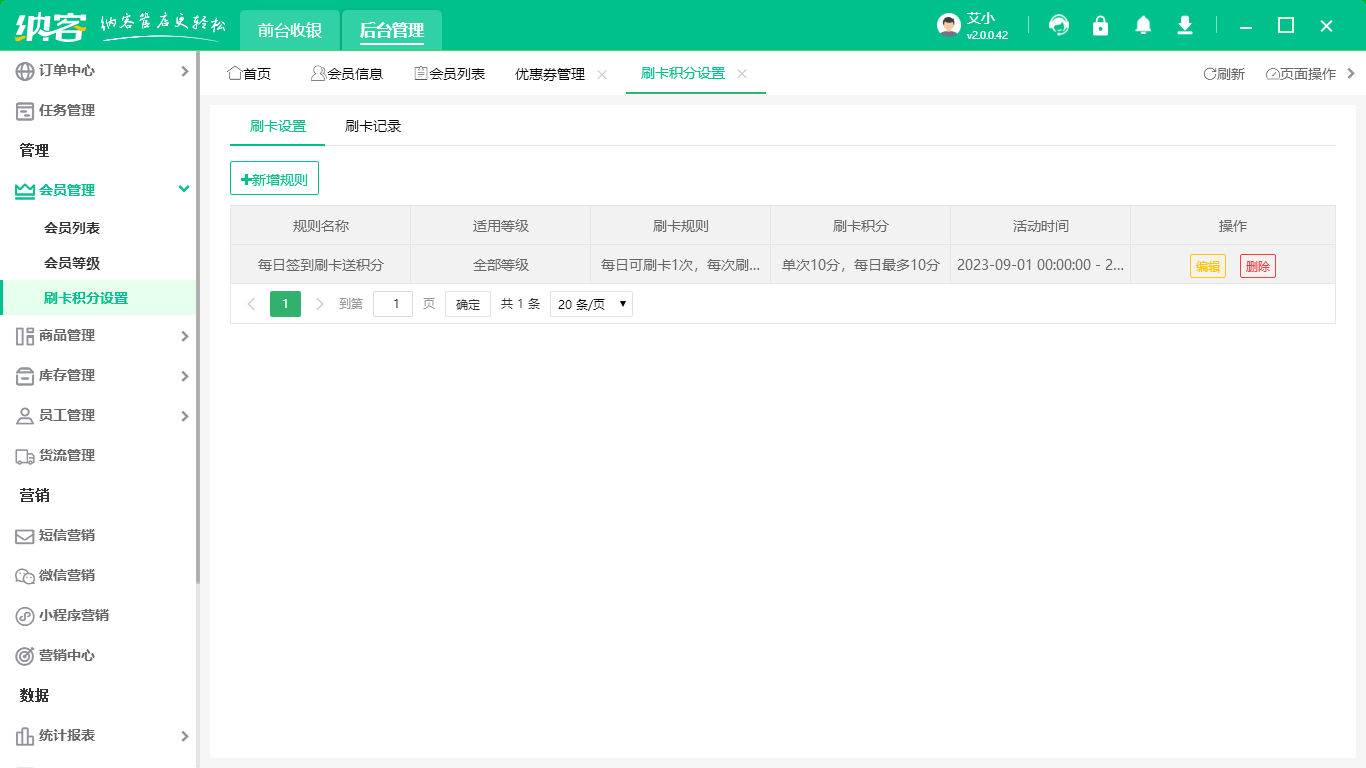Click the 会员列表 tab clipboard icon
The image size is (1366, 768).
(x=421, y=73)
